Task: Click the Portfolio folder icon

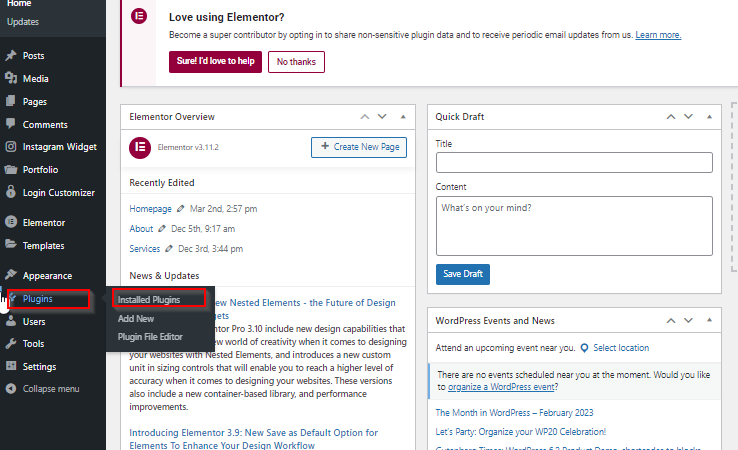Action: coord(11,169)
